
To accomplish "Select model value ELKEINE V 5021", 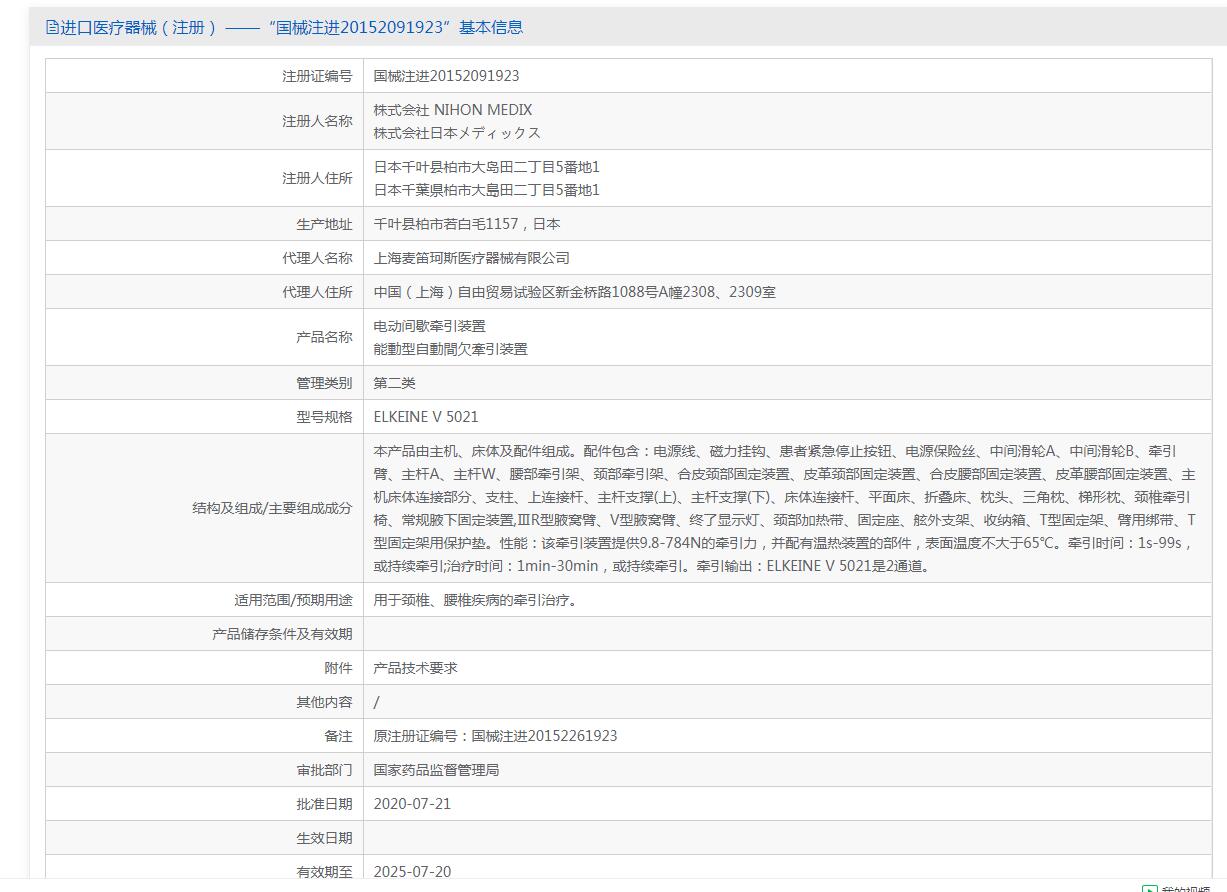I will pos(426,417).
